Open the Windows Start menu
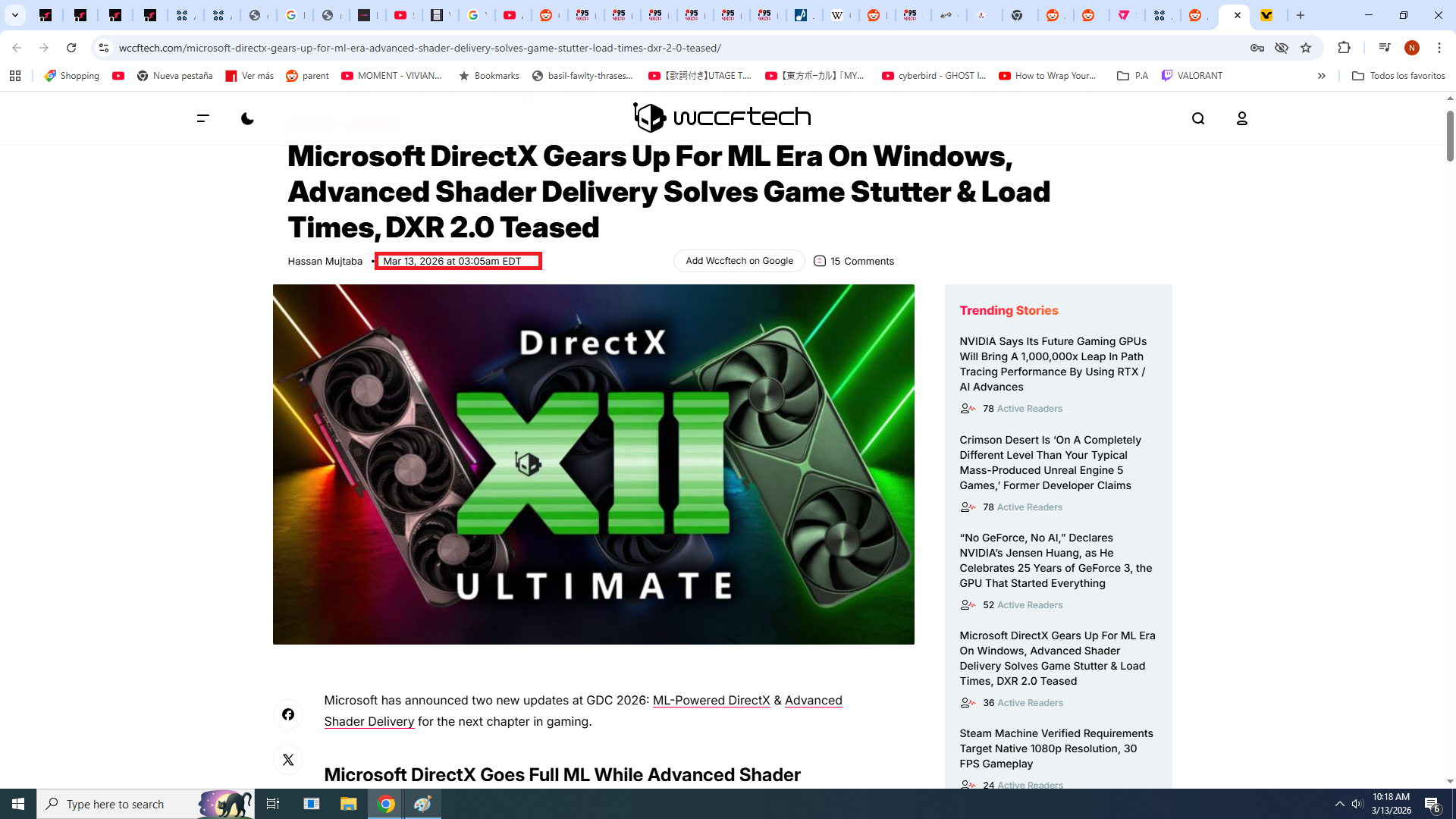Screen dimensions: 1456x819 (18, 804)
